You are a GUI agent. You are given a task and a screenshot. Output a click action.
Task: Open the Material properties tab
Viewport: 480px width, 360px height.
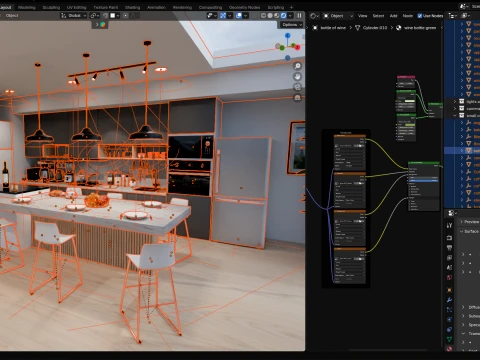coord(449,349)
